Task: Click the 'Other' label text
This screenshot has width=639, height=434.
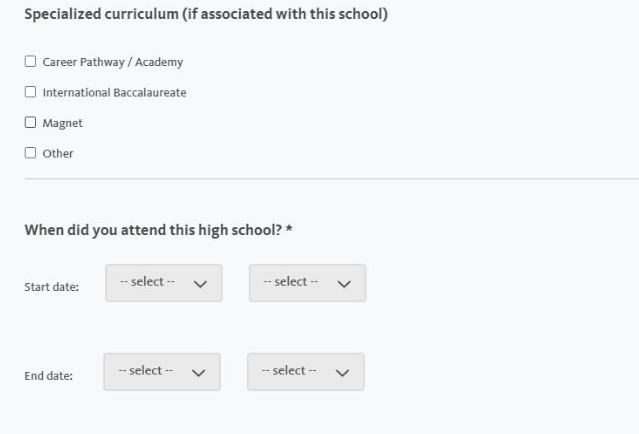Action: click(58, 153)
